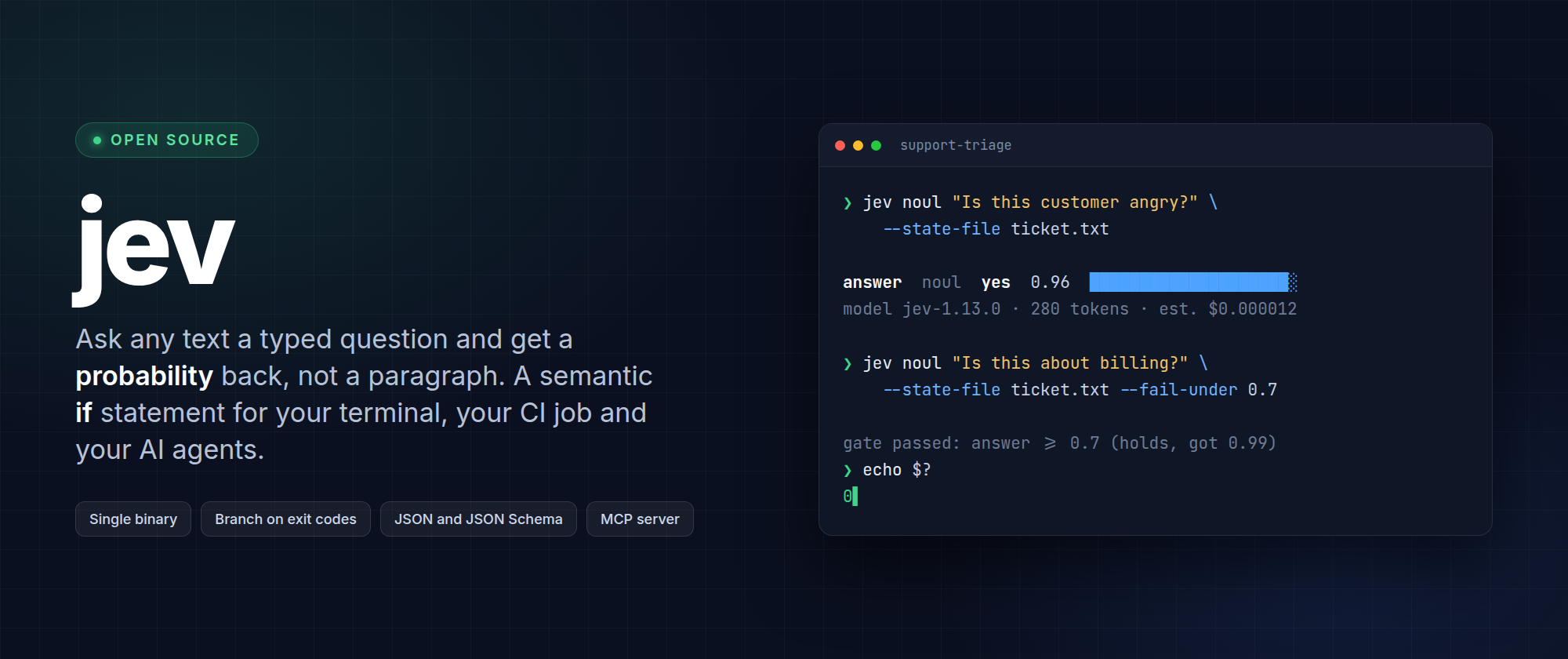Click the yes result value
Viewport: 1568px width, 659px height.
pos(996,282)
